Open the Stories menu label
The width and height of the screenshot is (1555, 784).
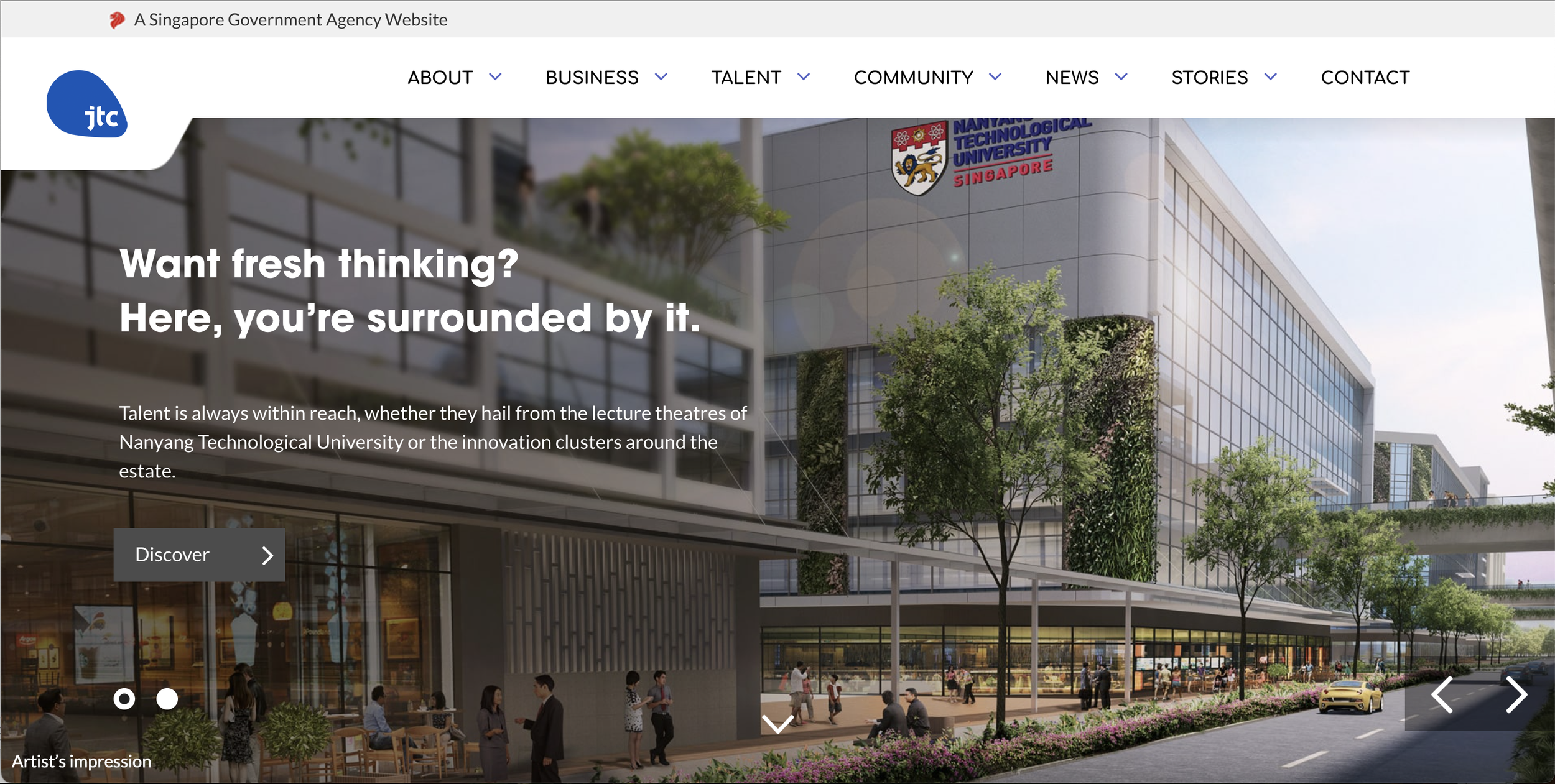1209,78
